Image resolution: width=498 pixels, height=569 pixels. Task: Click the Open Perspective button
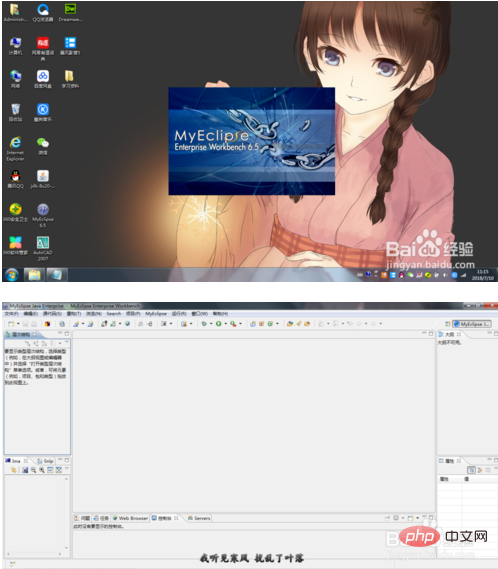tap(448, 324)
